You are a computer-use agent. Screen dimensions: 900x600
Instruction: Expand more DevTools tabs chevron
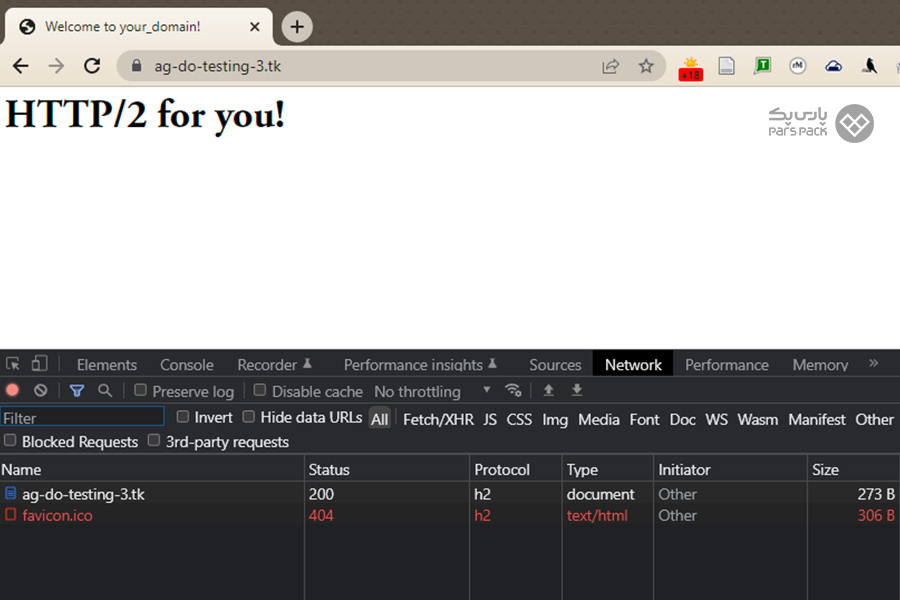tap(873, 364)
